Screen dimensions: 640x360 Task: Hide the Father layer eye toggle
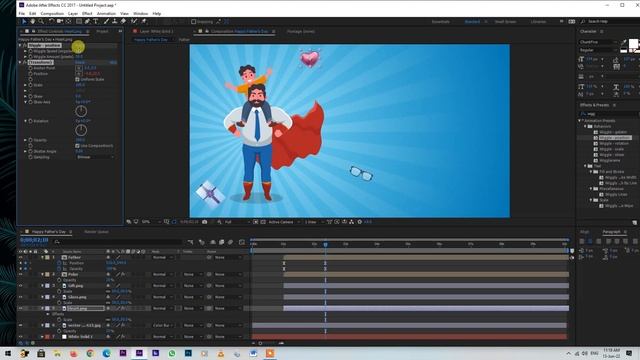[20, 258]
